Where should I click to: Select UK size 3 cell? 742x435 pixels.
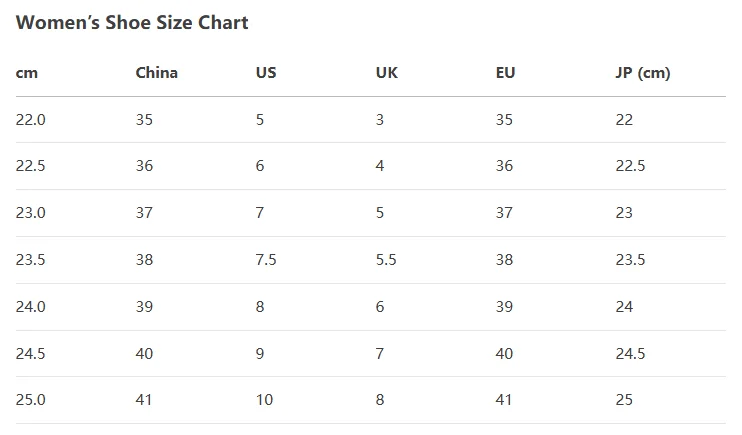coord(380,120)
